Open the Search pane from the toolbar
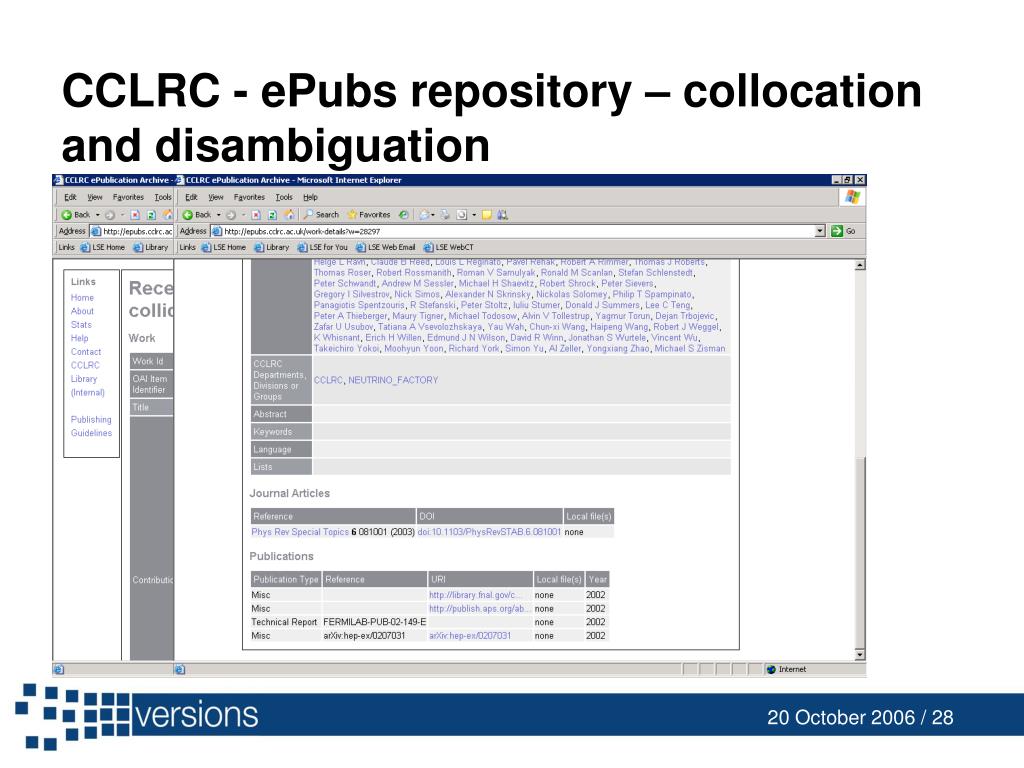The height and width of the screenshot is (768, 1024). (x=321, y=214)
